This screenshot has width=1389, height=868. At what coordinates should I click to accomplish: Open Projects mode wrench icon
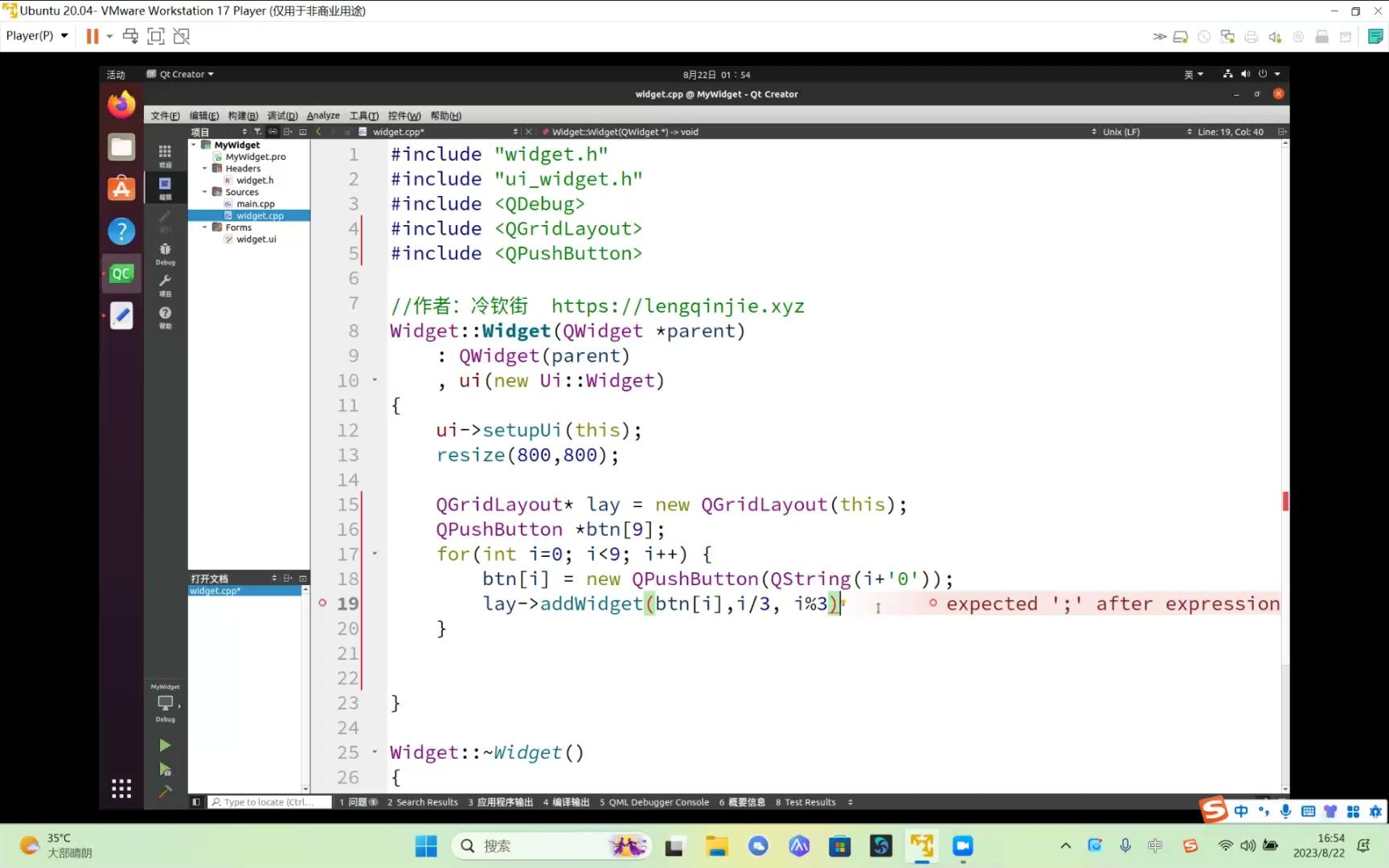(x=165, y=285)
